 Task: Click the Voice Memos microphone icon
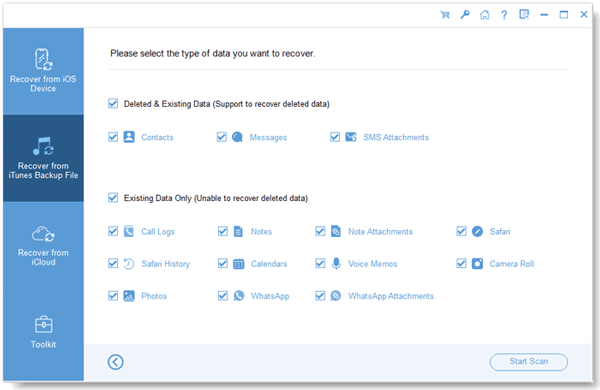click(x=336, y=264)
